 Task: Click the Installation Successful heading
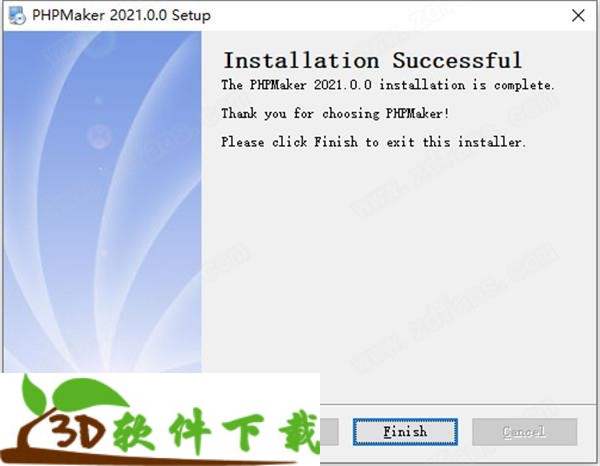pos(373,60)
